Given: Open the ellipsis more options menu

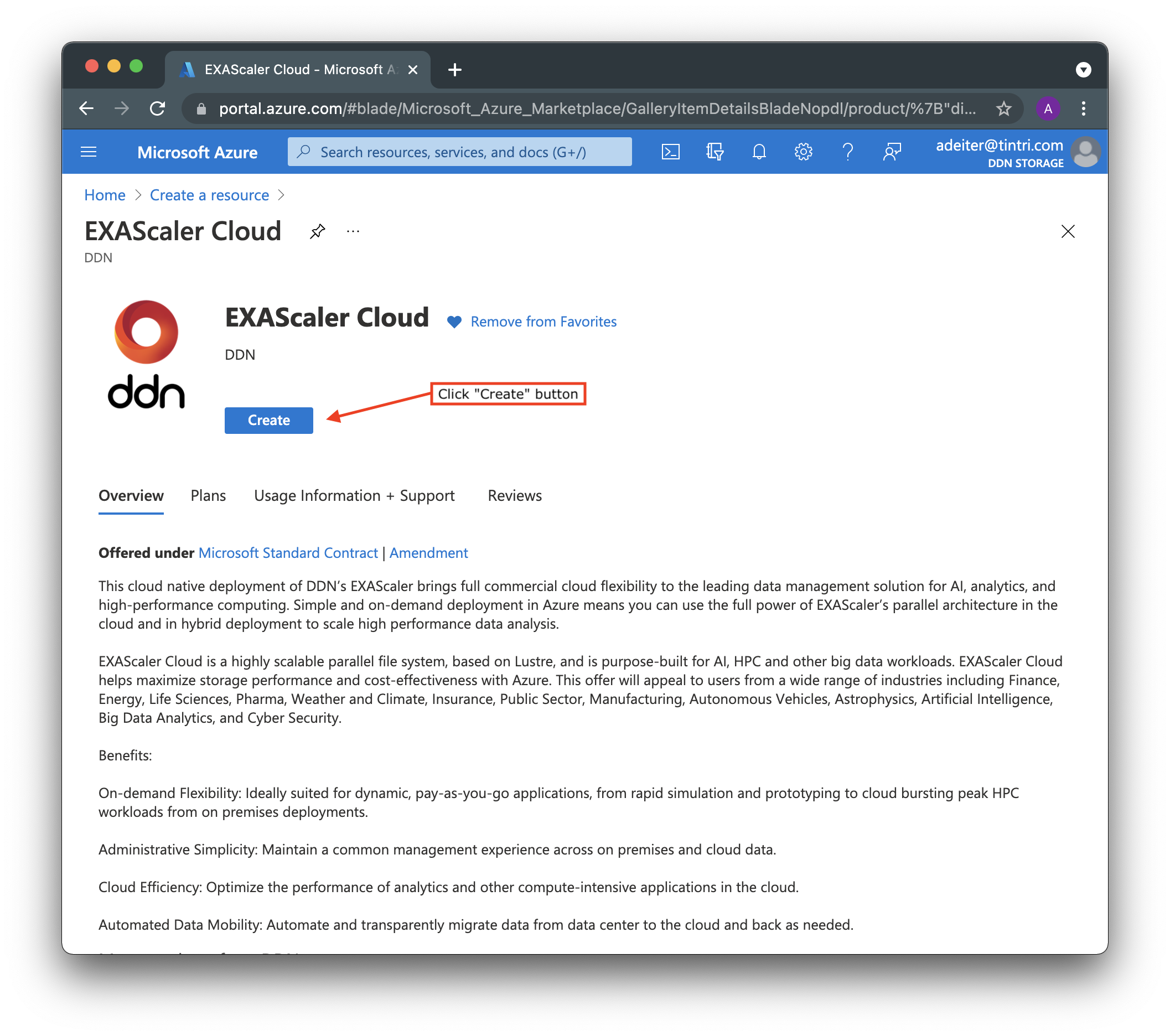Looking at the screenshot, I should pos(353,231).
